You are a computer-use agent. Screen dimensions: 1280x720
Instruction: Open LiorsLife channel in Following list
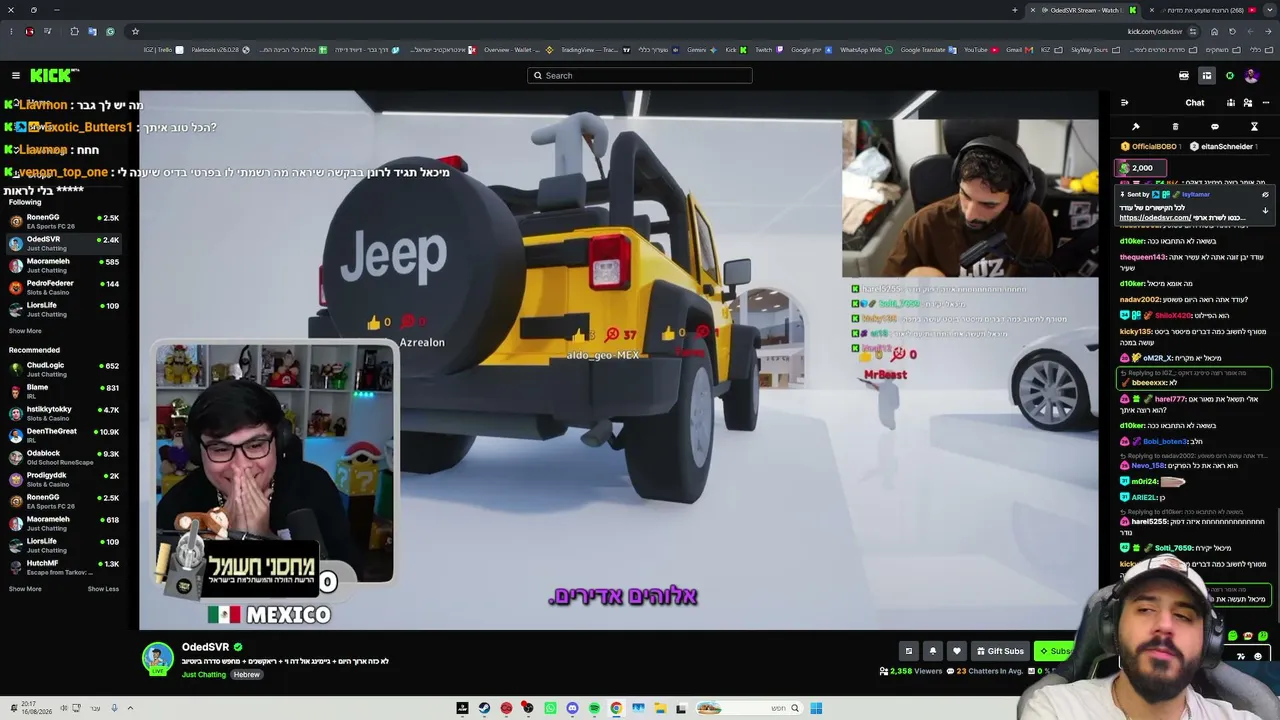64,309
